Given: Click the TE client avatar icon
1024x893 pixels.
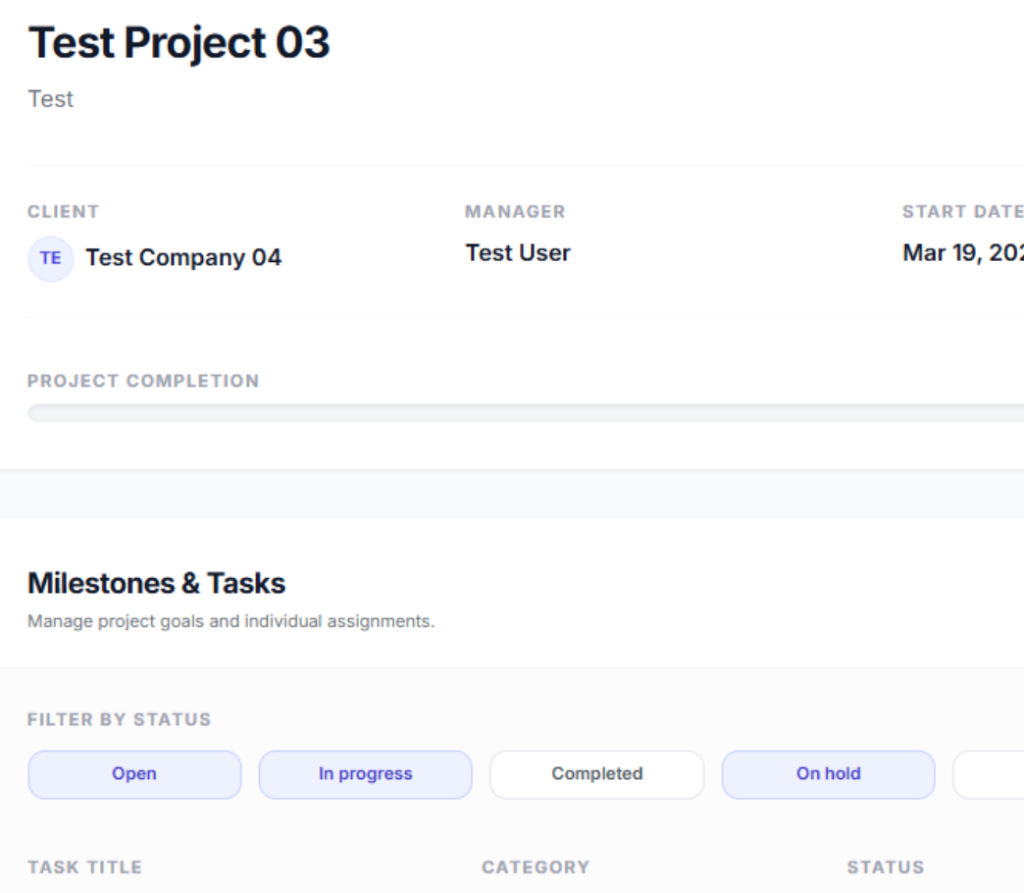Looking at the screenshot, I should (x=50, y=258).
